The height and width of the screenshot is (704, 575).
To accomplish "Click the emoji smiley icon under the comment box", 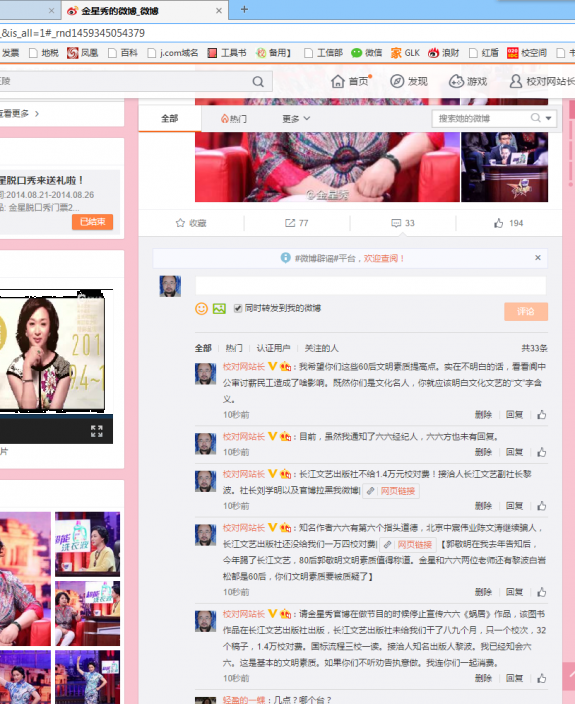I will click(x=201, y=308).
